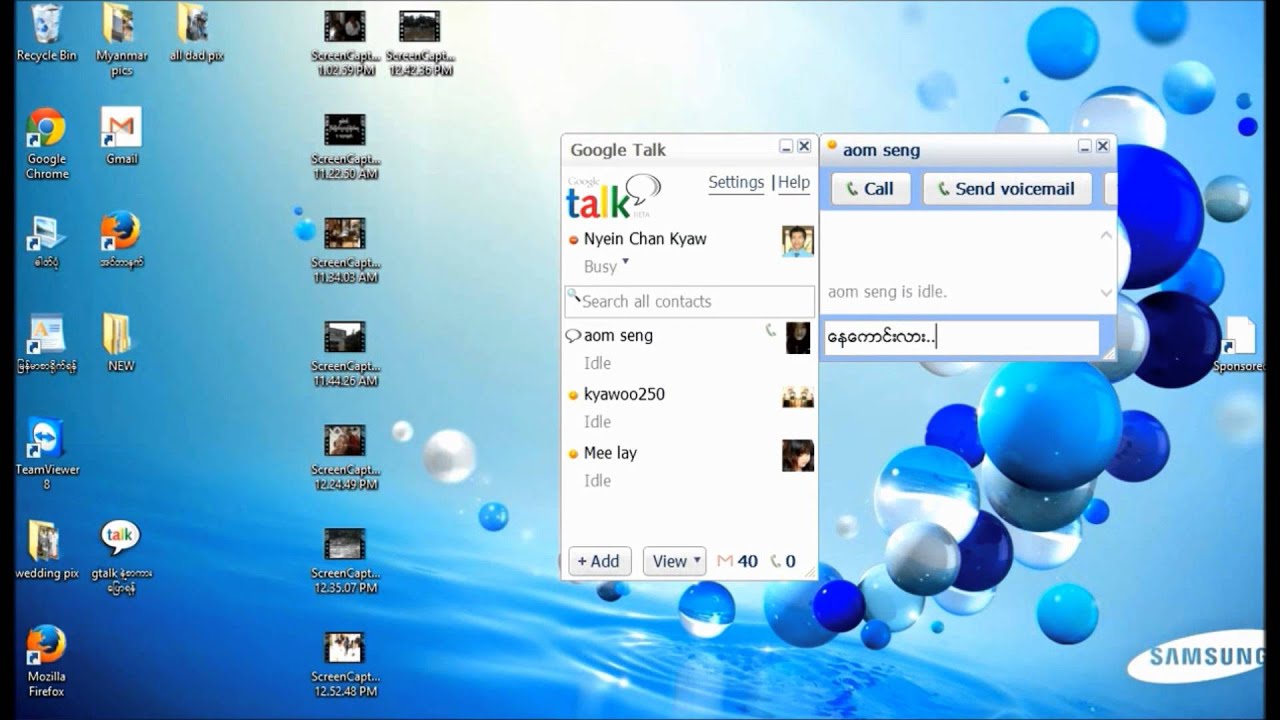Open ScreenCapt 1.02.59 PM video file
The width and height of the screenshot is (1280, 720).
tap(345, 43)
